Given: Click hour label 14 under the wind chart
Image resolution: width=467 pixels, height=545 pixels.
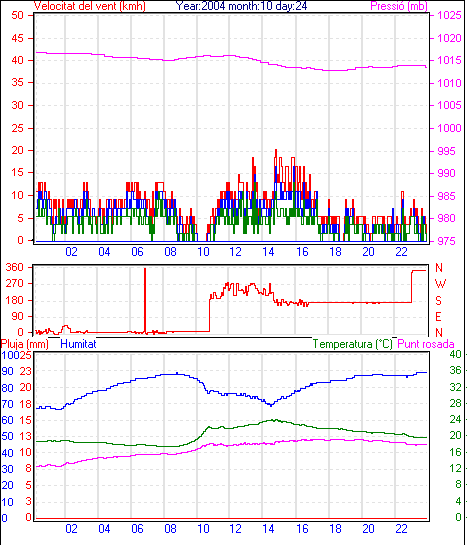Looking at the screenshot, I should [268, 251].
